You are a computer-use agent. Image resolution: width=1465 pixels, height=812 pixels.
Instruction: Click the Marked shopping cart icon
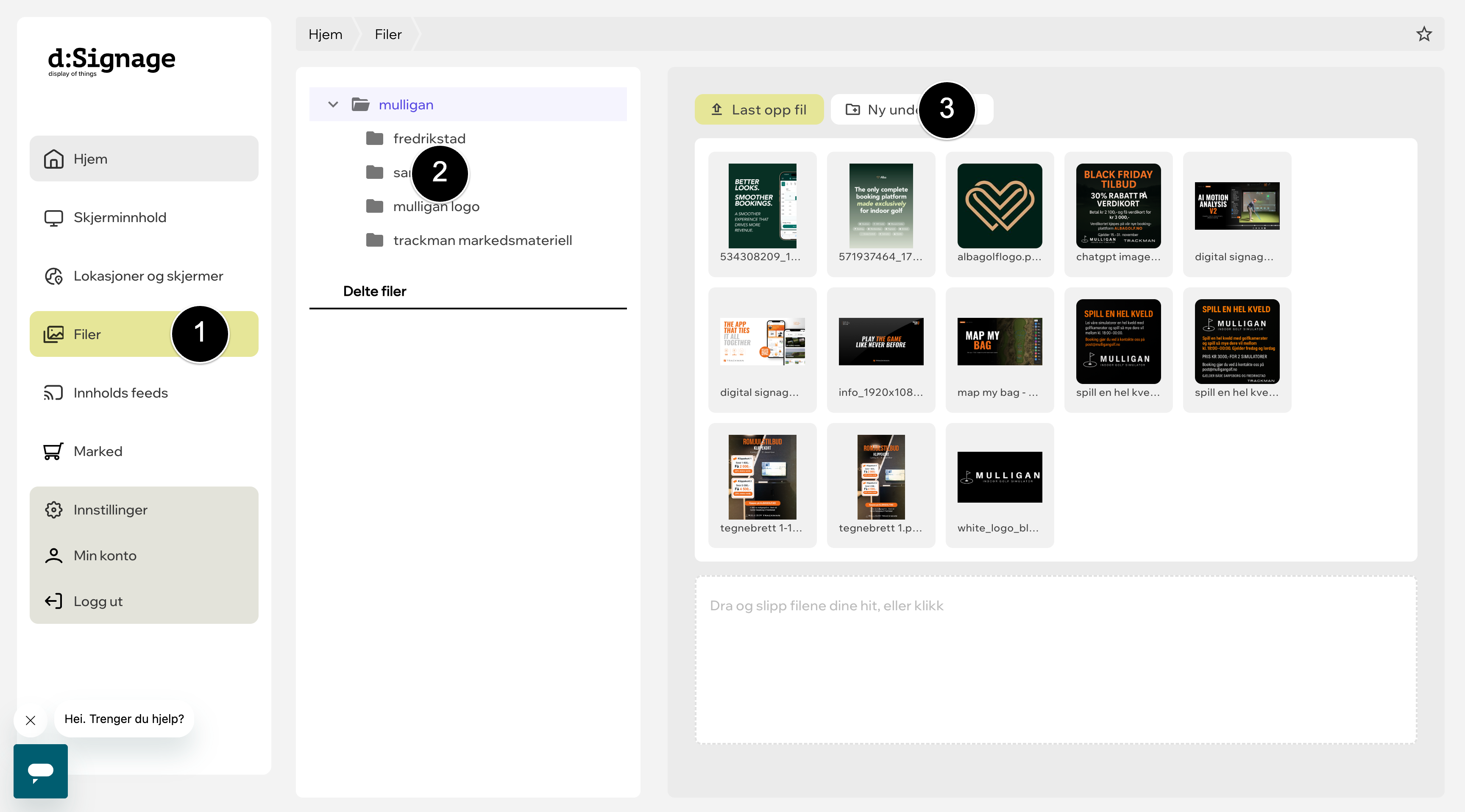[53, 451]
